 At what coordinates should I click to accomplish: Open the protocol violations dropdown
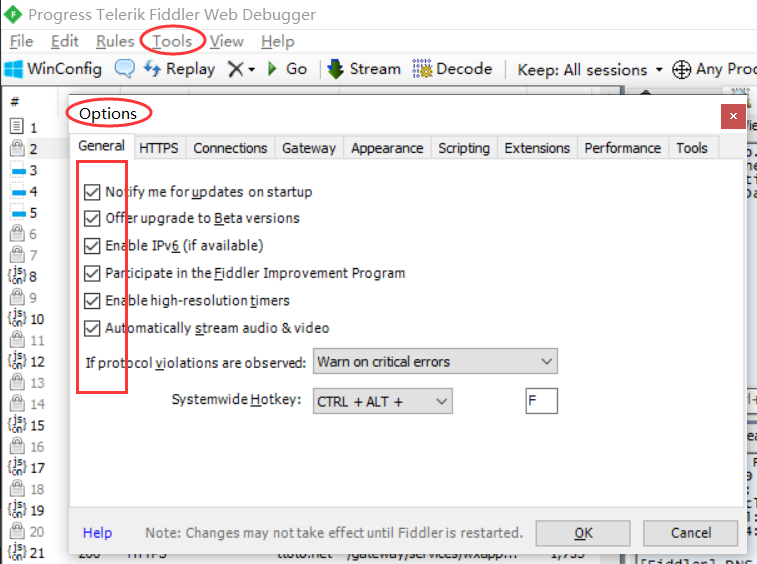coord(435,361)
